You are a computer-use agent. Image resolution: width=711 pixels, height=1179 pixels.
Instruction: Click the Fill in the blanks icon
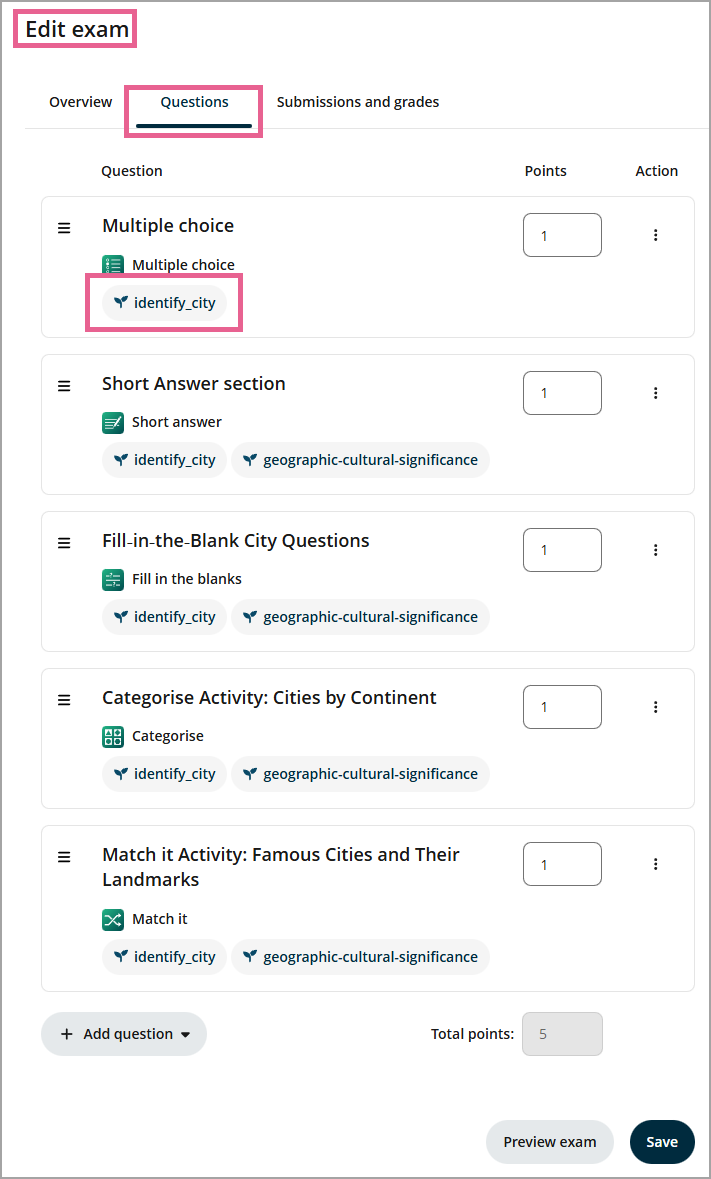coord(113,580)
